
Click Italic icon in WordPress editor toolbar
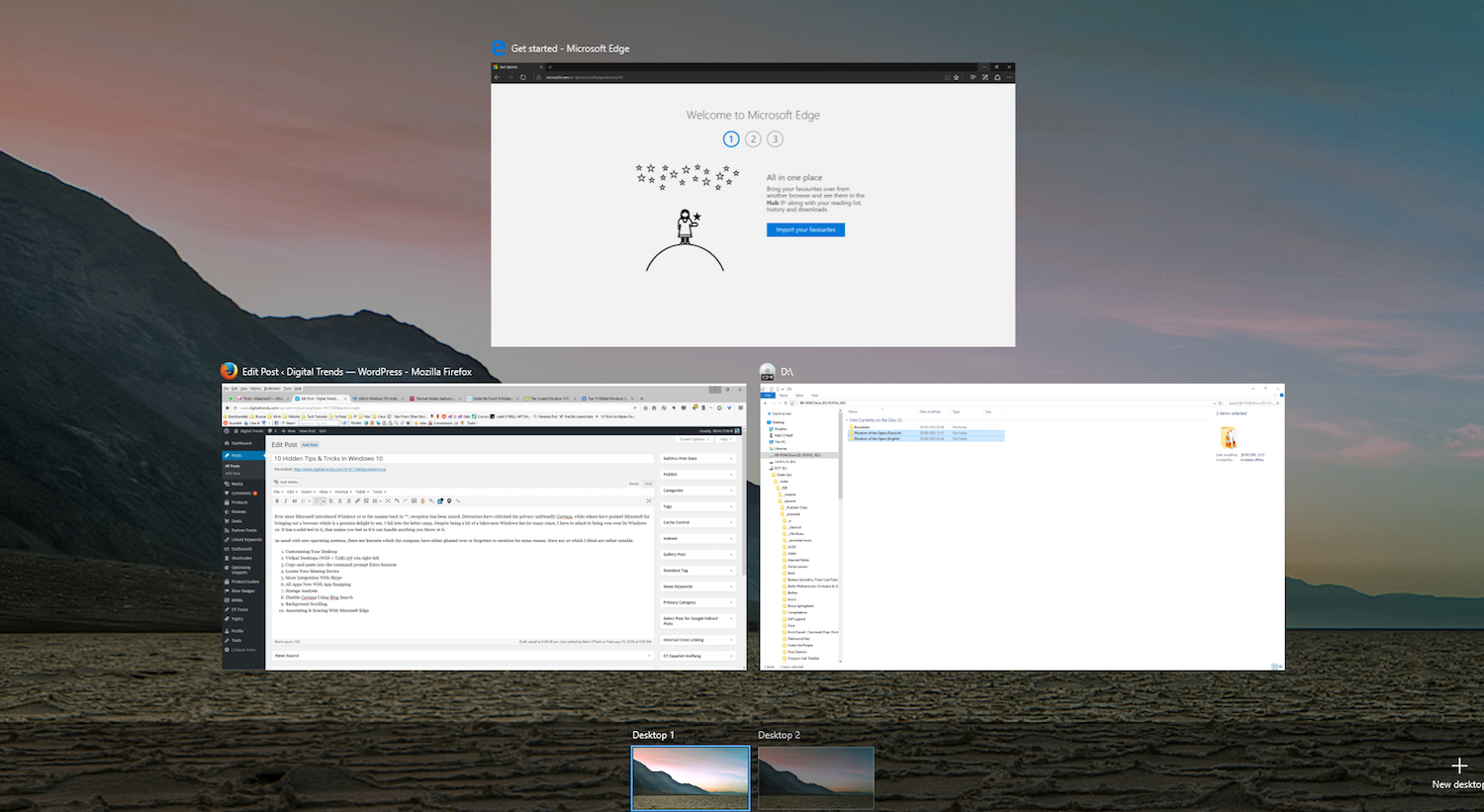[286, 501]
